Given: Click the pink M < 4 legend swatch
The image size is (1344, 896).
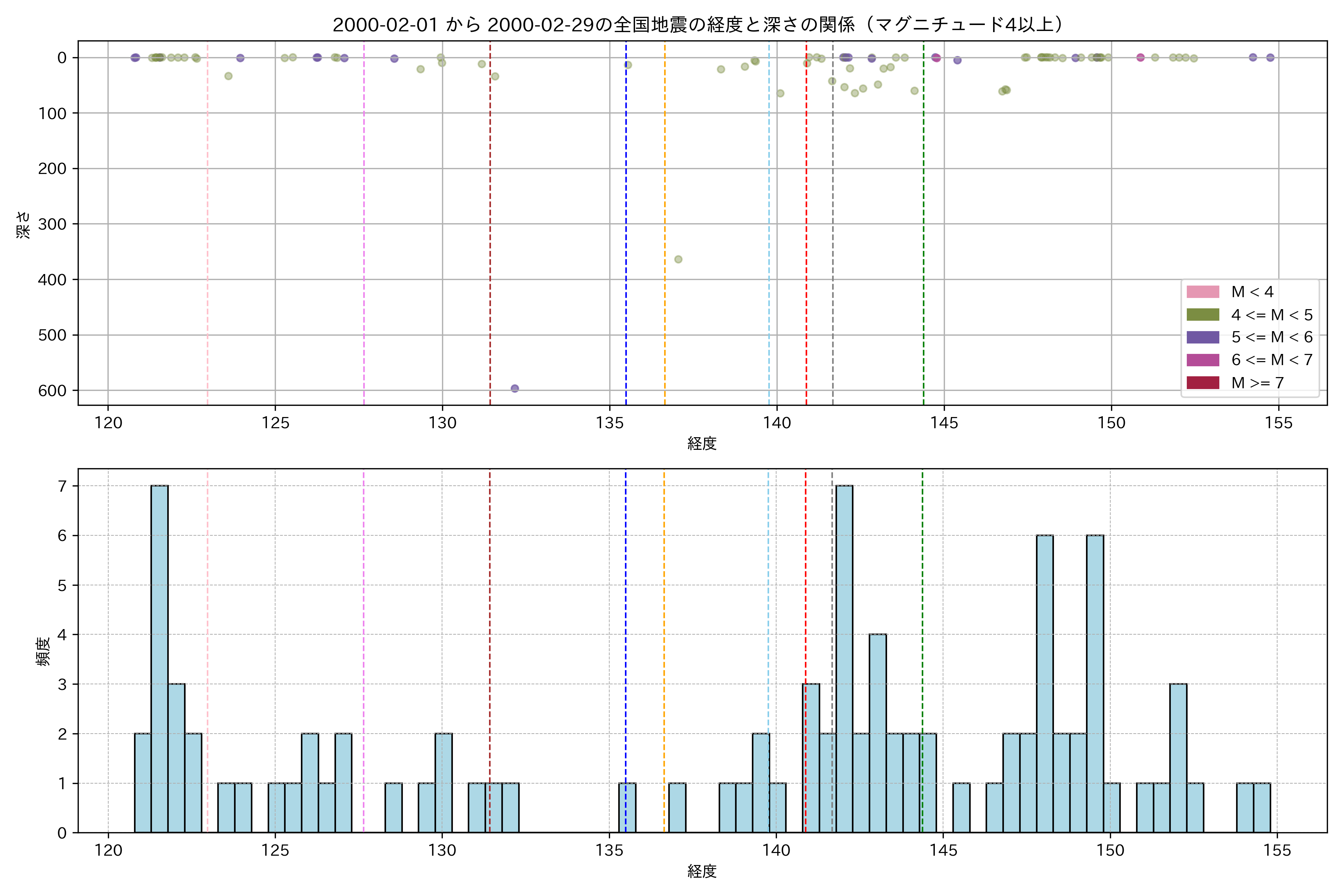Looking at the screenshot, I should pyautogui.click(x=1203, y=292).
